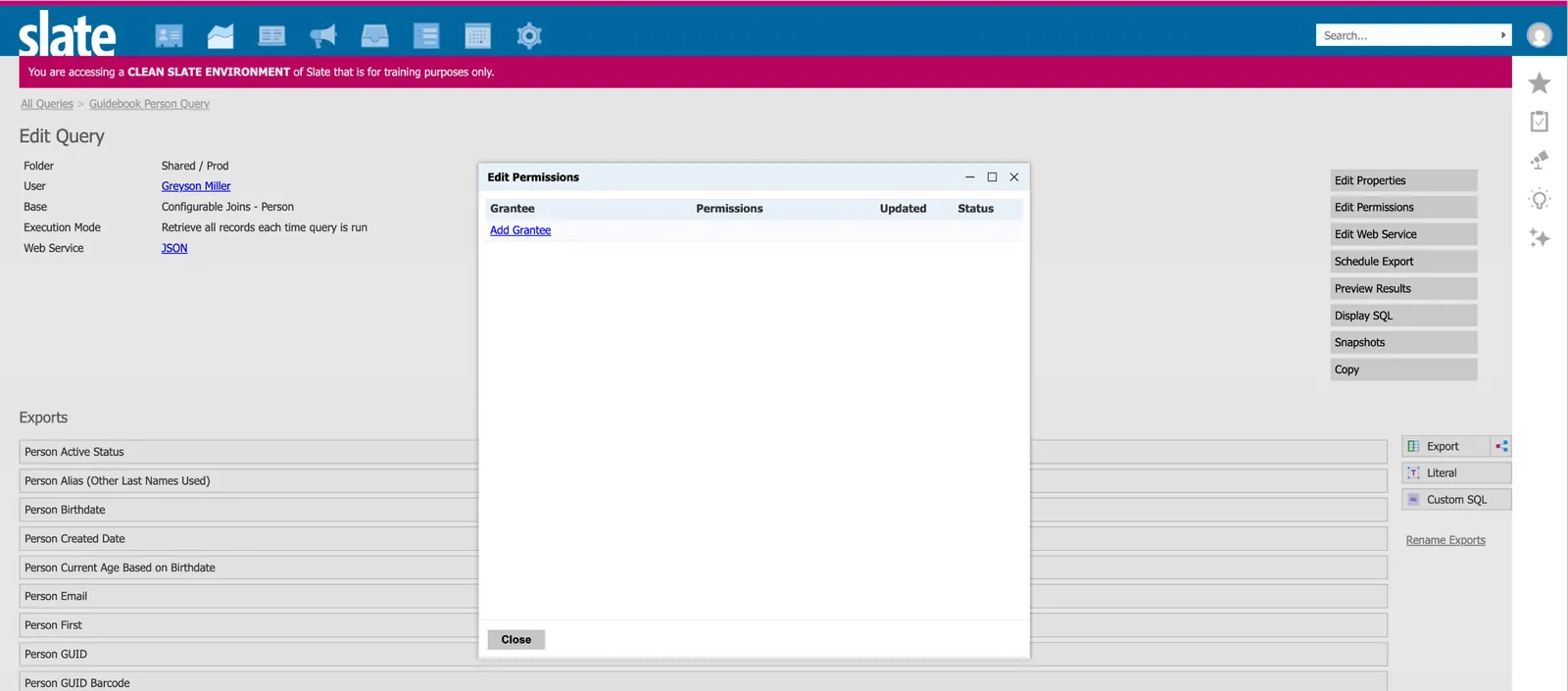Select the Person GUID export row
The image size is (1568, 691).
tap(703, 654)
